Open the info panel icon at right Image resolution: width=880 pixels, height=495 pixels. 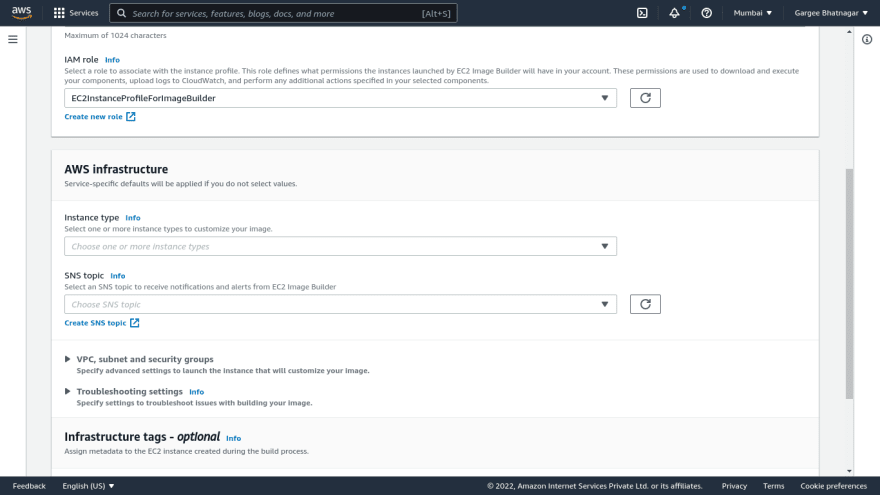(867, 39)
